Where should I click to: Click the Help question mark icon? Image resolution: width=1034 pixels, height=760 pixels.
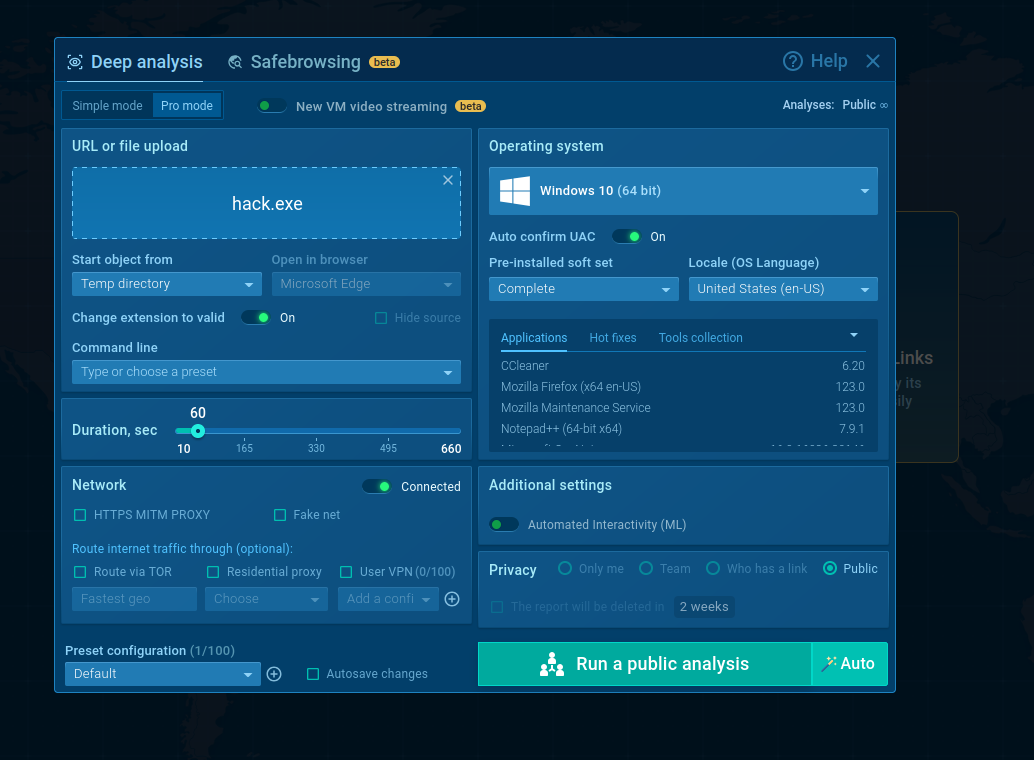[x=793, y=61]
